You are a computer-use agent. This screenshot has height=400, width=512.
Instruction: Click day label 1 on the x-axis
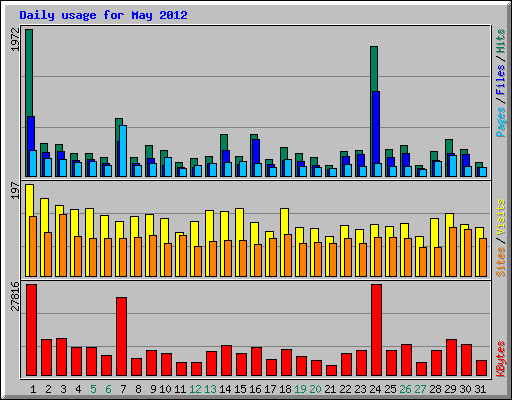click(33, 389)
